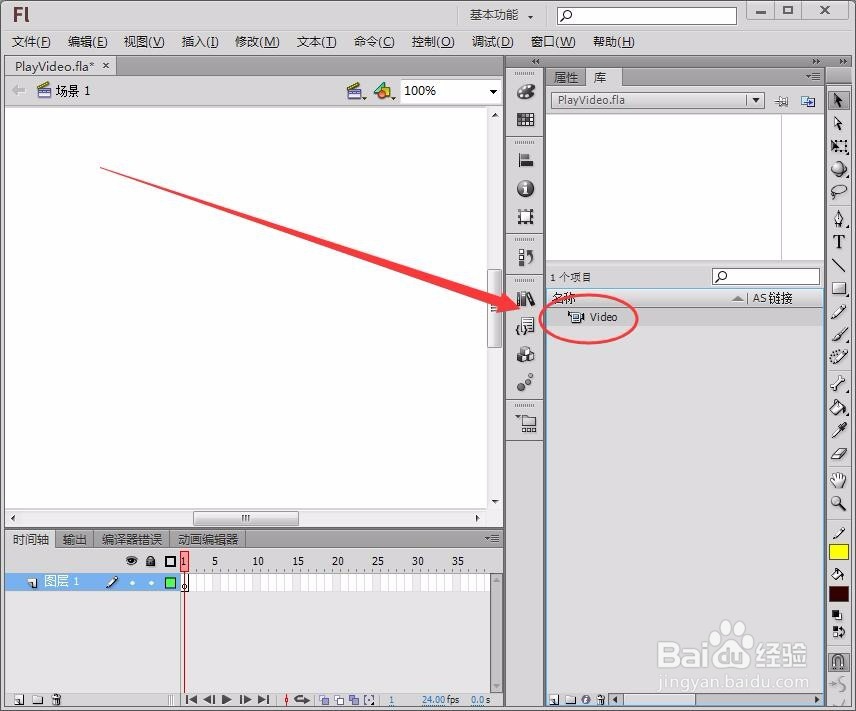The height and width of the screenshot is (711, 856).
Task: Click Library item Properties info icon
Action: [586, 700]
